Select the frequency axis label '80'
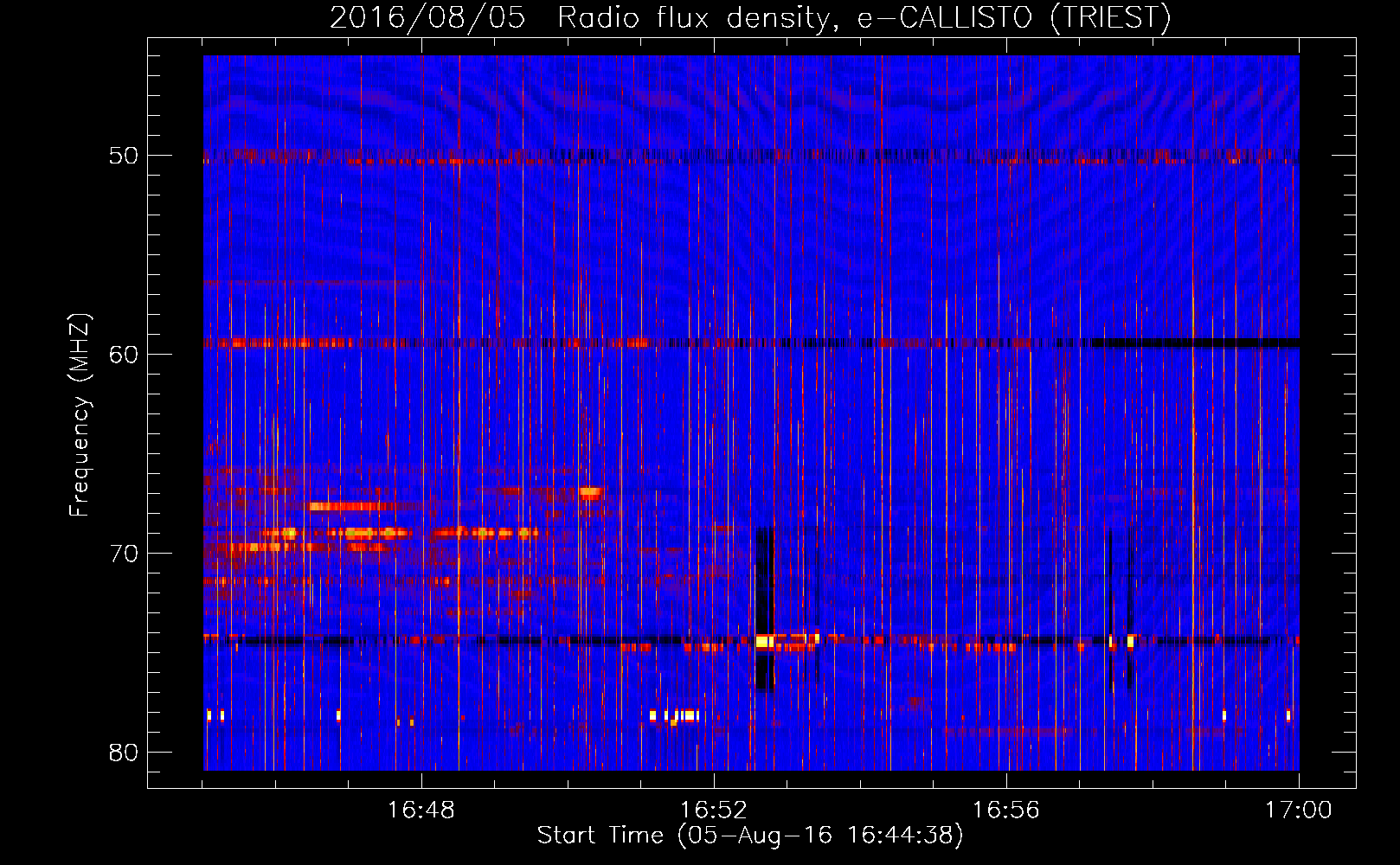The image size is (1400, 865). pyautogui.click(x=124, y=753)
